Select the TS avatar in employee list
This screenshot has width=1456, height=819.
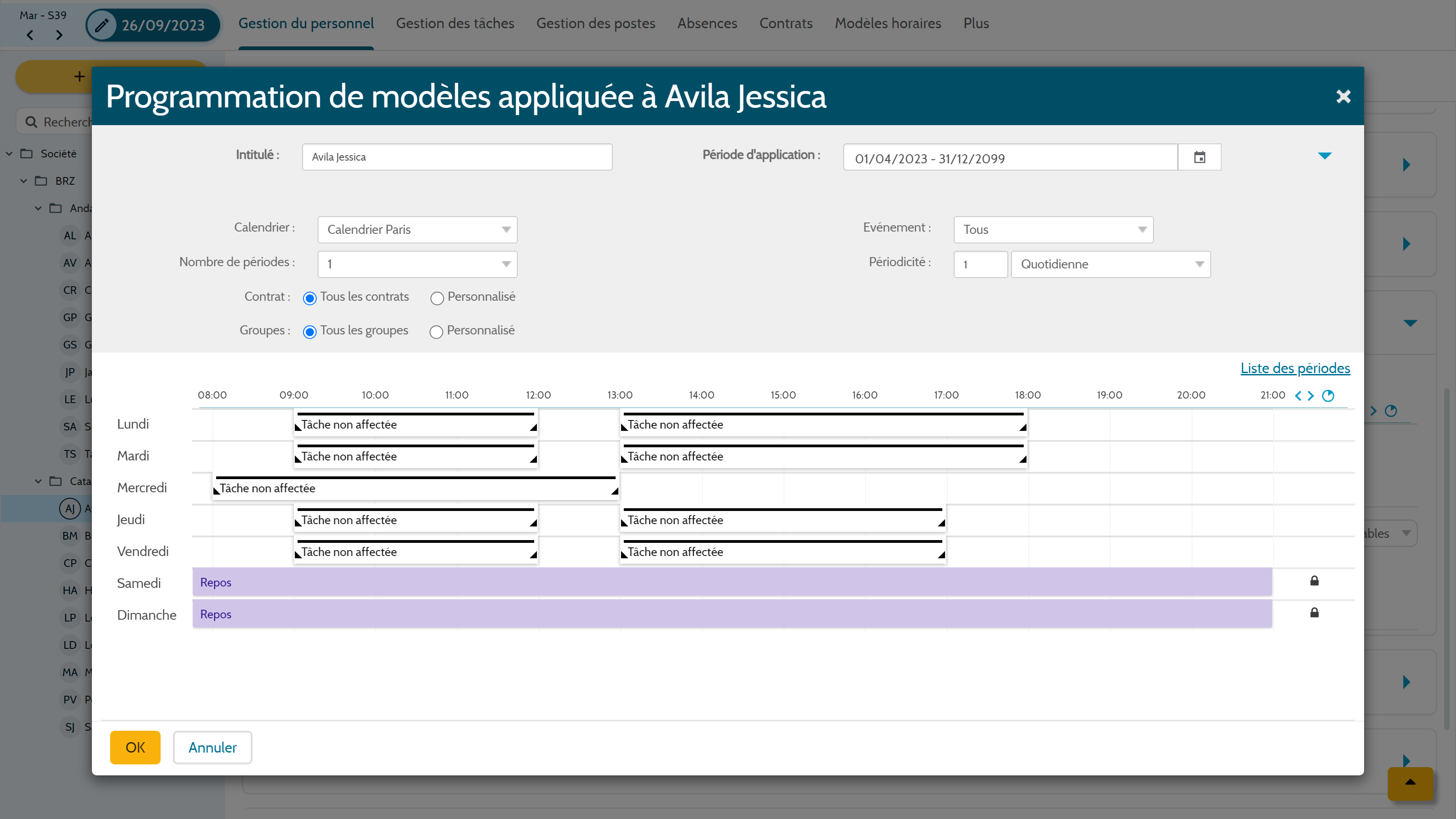pos(70,454)
